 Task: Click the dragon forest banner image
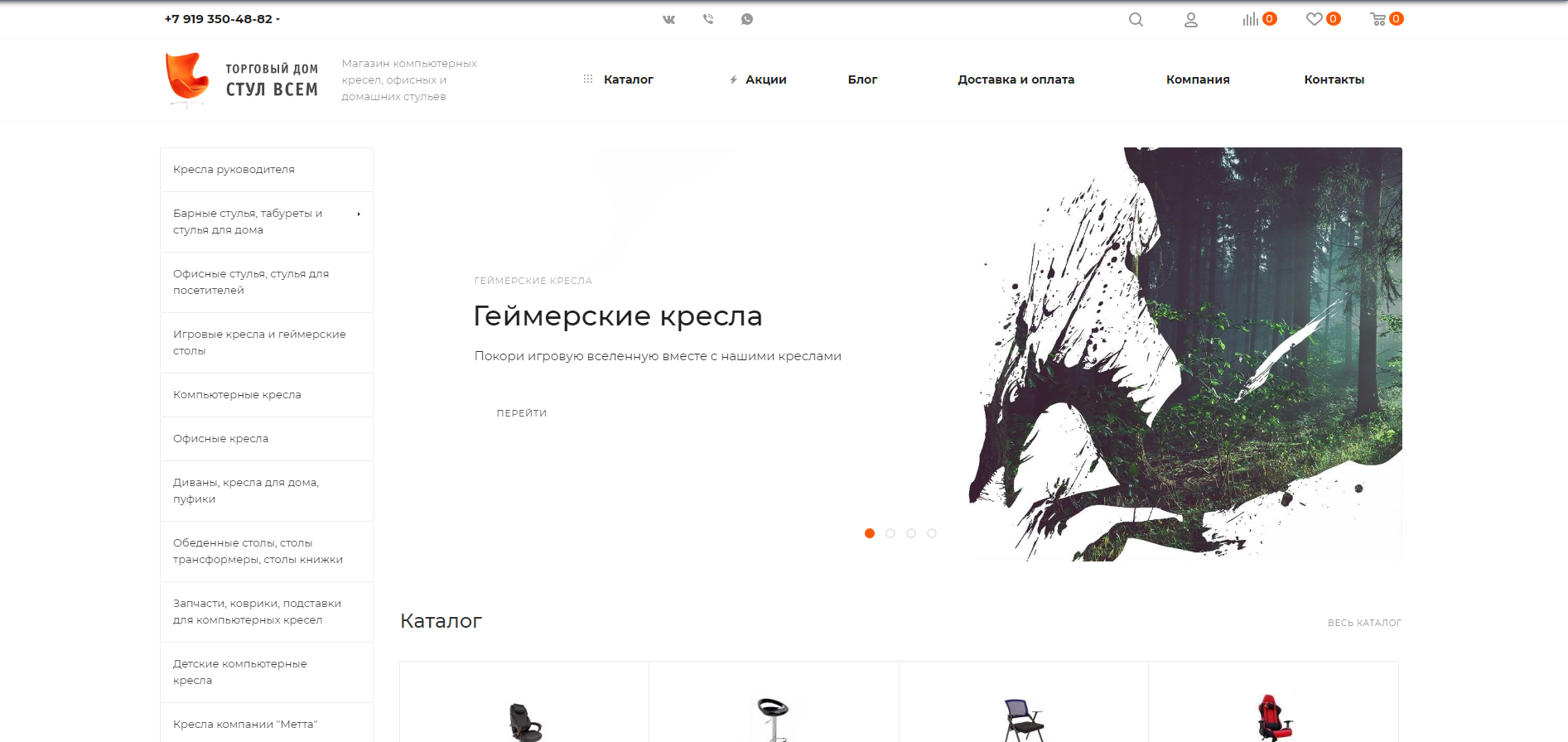1184,354
